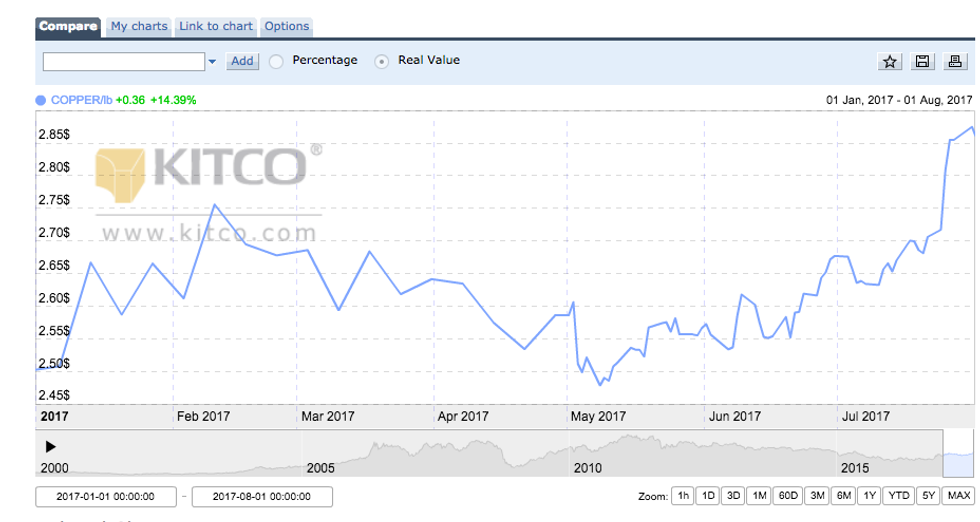Viewport: 980px width, 522px height.
Task: Click the symbol compare input field
Action: click(124, 61)
